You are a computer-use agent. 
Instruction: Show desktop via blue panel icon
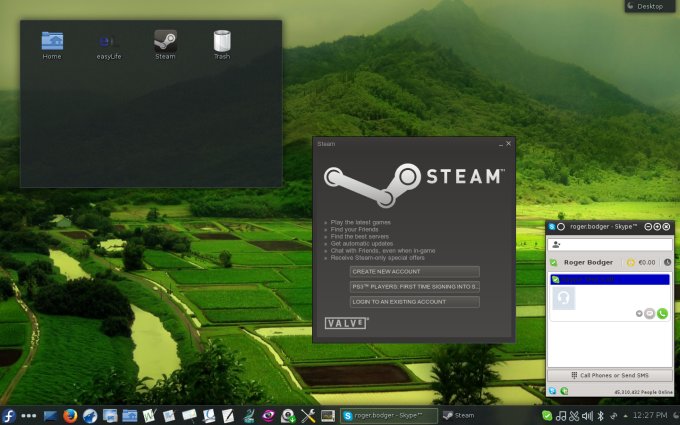click(50, 416)
